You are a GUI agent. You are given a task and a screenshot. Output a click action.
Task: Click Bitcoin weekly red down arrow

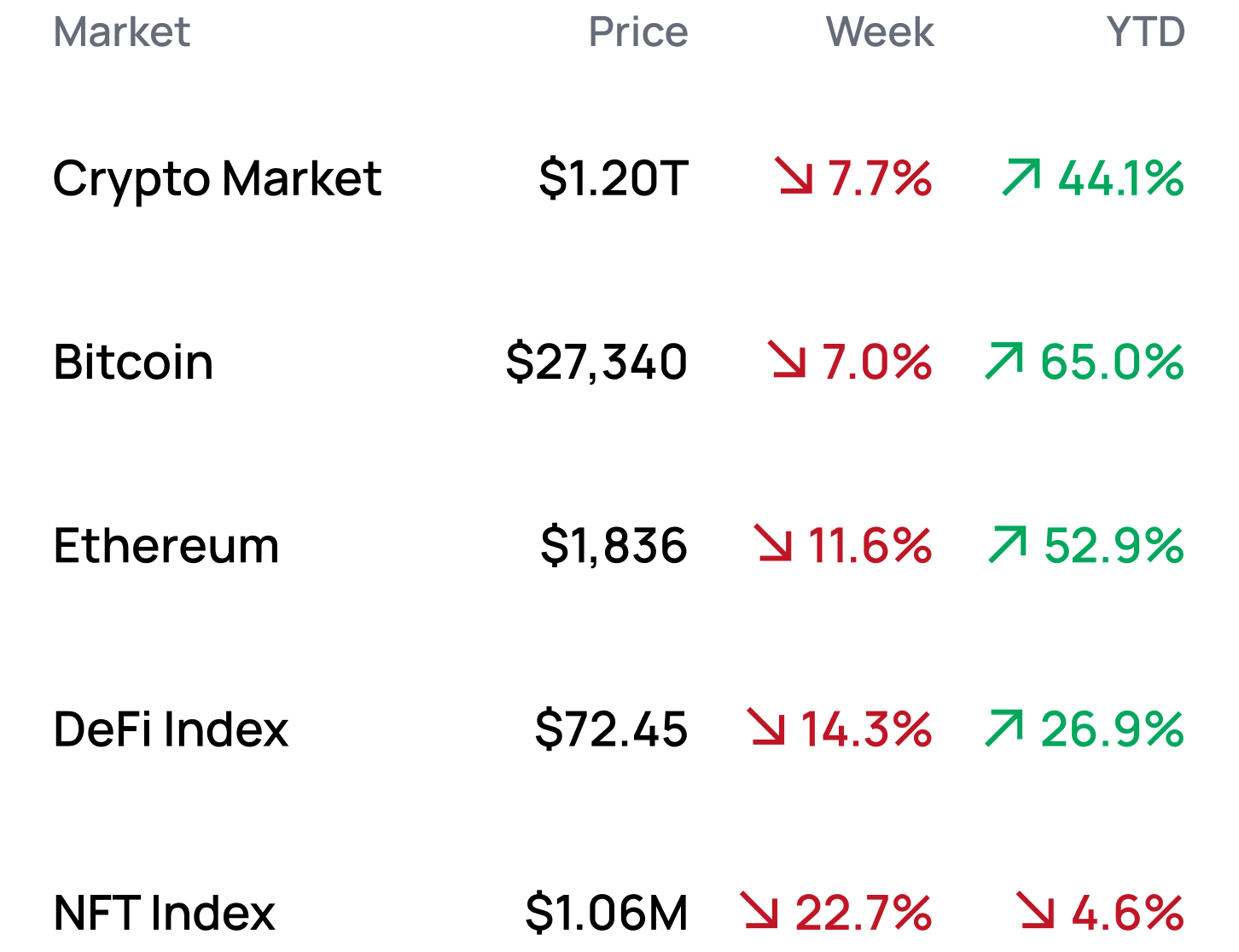pyautogui.click(x=787, y=359)
